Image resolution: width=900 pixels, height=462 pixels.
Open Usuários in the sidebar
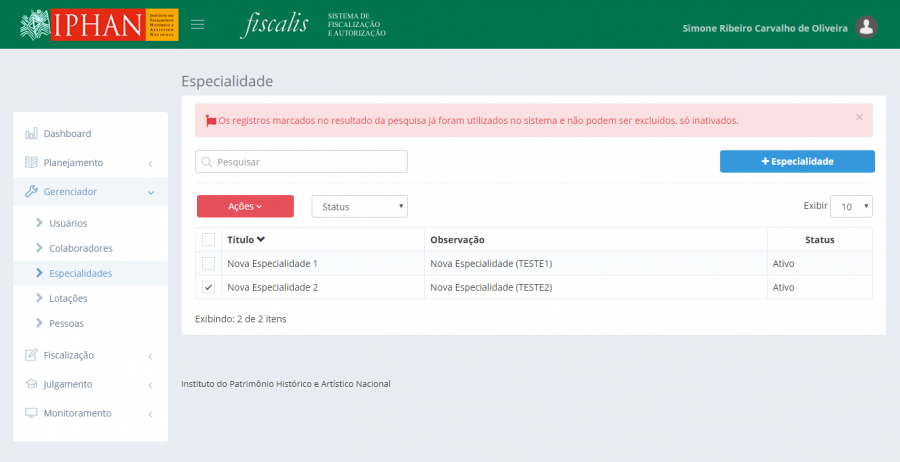pyautogui.click(x=68, y=223)
